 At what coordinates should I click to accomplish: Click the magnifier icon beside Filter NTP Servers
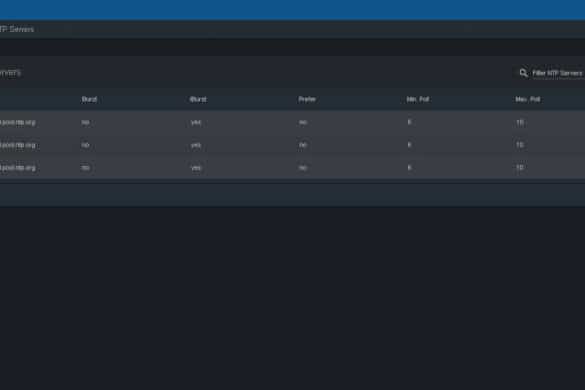pos(523,73)
